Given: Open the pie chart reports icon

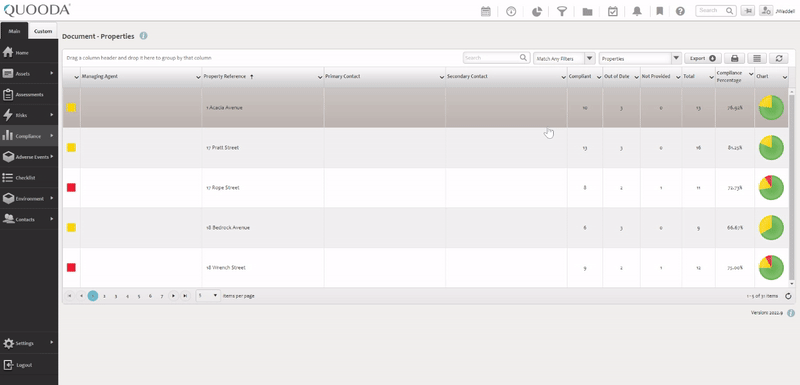Looking at the screenshot, I should click(x=537, y=11).
